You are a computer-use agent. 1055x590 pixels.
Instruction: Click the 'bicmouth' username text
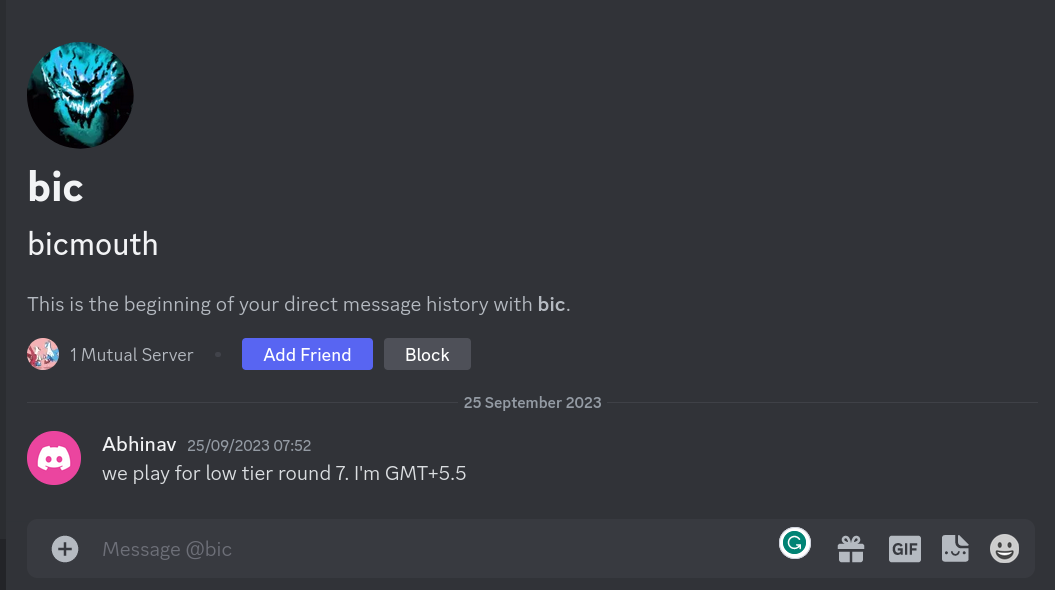tap(93, 244)
